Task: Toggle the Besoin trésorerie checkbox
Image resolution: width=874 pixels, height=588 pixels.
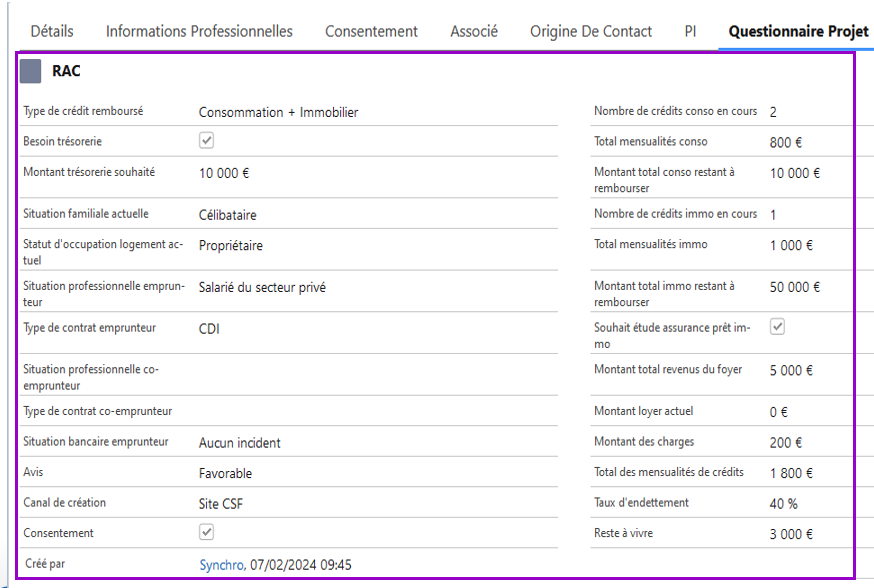Action: 206,141
